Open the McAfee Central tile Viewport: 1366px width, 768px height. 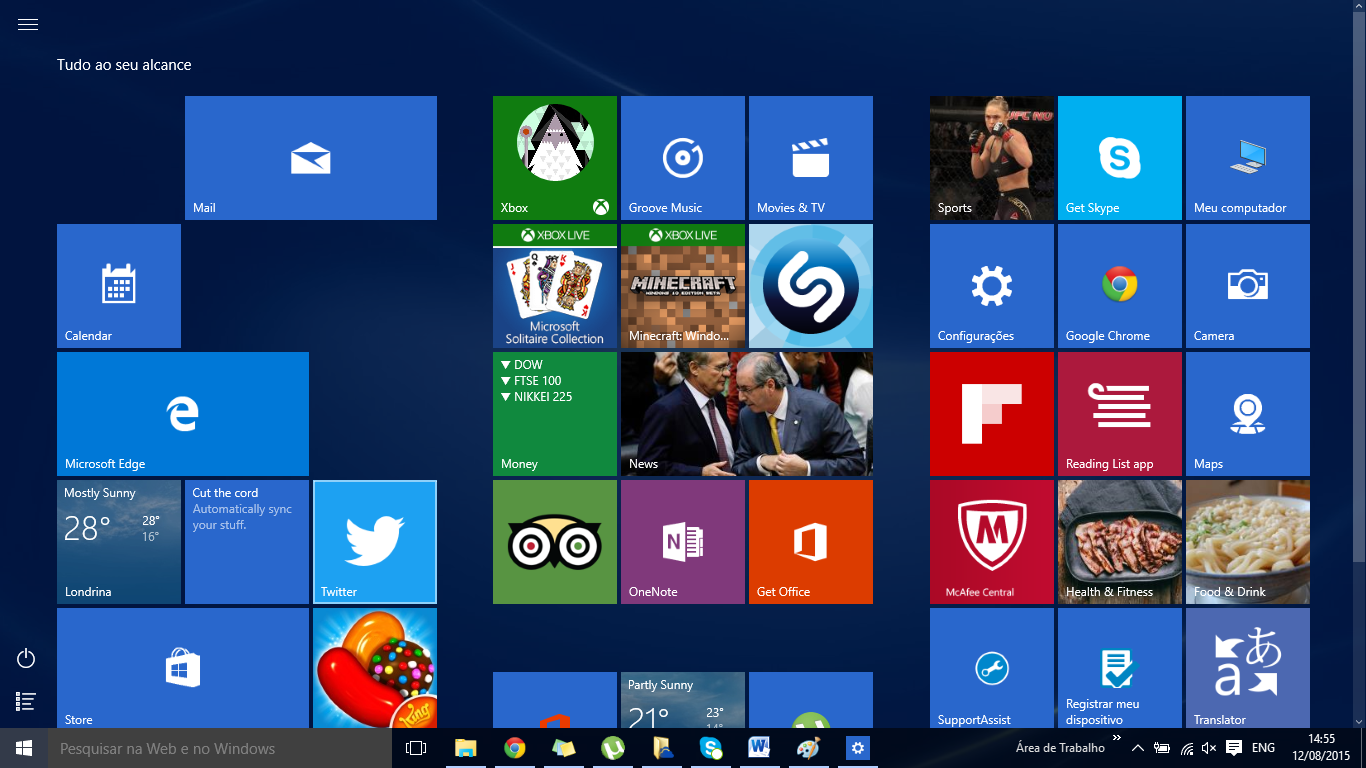(992, 542)
